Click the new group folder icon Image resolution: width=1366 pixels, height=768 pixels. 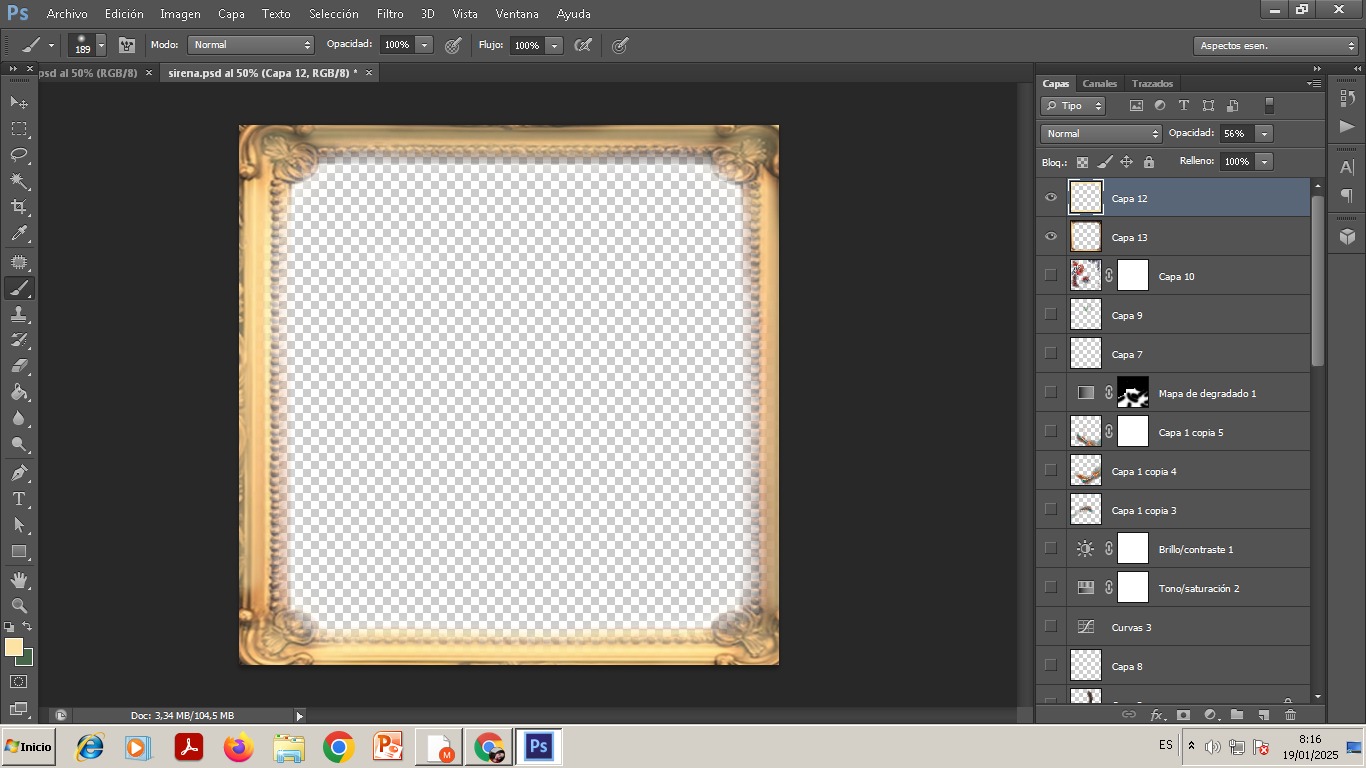1237,715
